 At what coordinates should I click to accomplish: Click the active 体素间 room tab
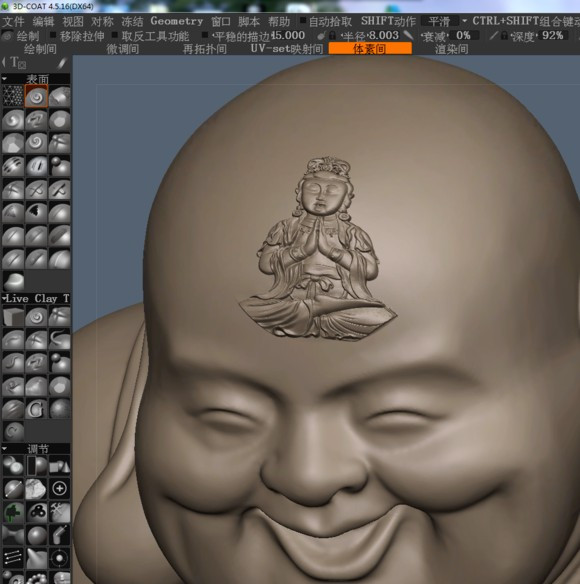(370, 48)
